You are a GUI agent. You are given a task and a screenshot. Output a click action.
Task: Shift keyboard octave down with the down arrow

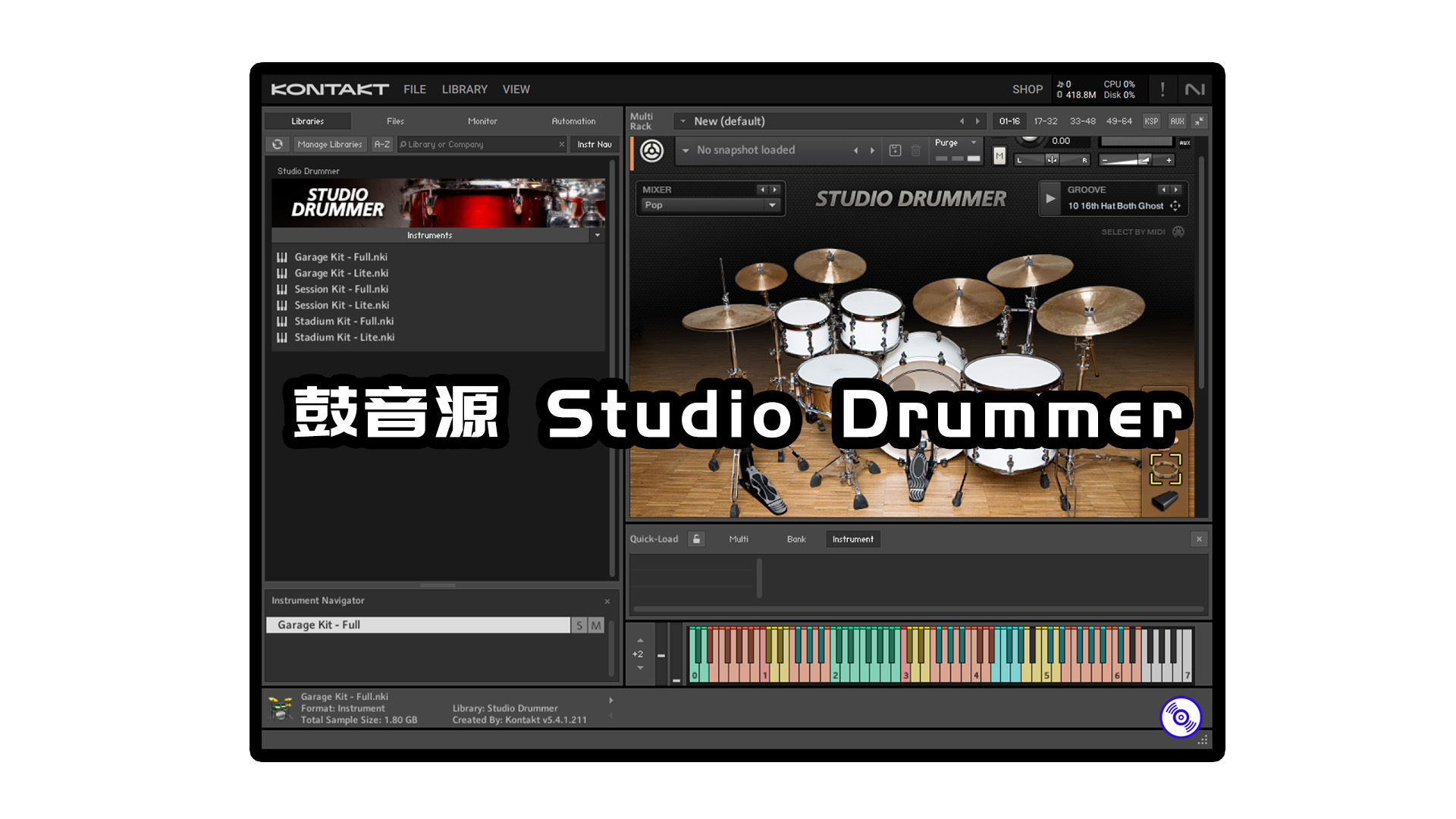coord(640,668)
